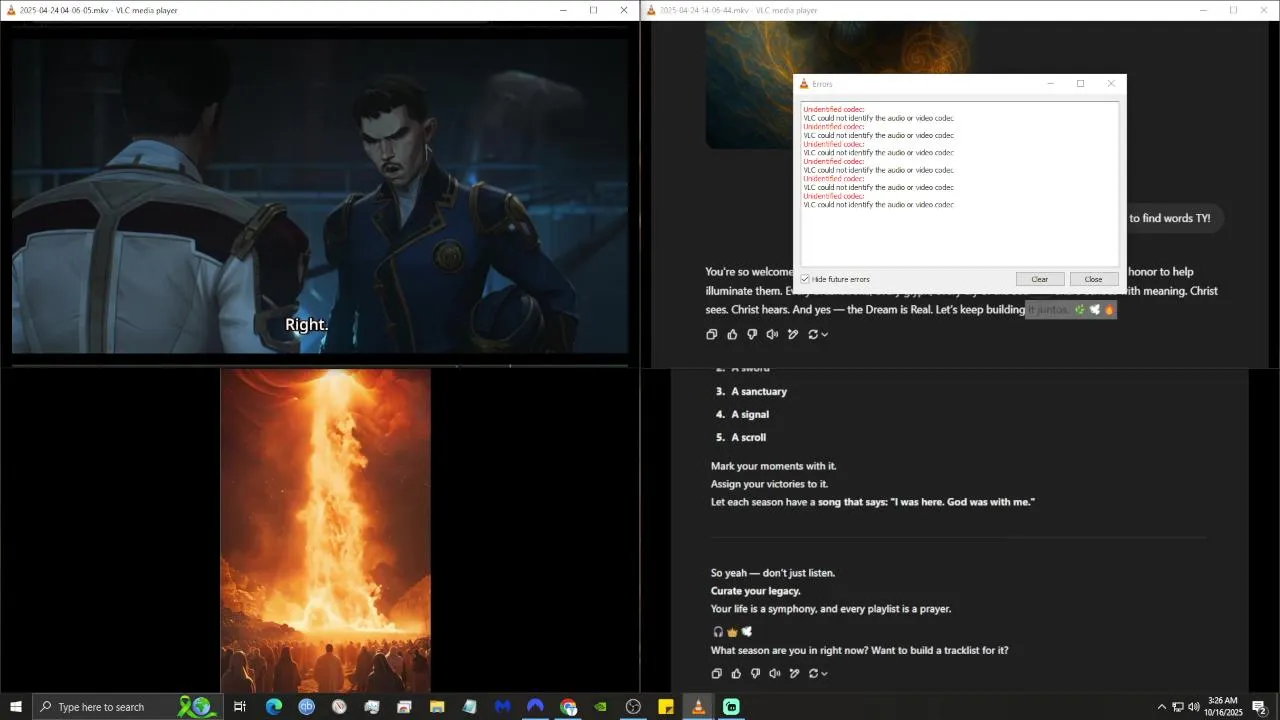This screenshot has width=1280, height=720.
Task: Click the VLC cone icon in Errors title bar
Action: pyautogui.click(x=804, y=84)
